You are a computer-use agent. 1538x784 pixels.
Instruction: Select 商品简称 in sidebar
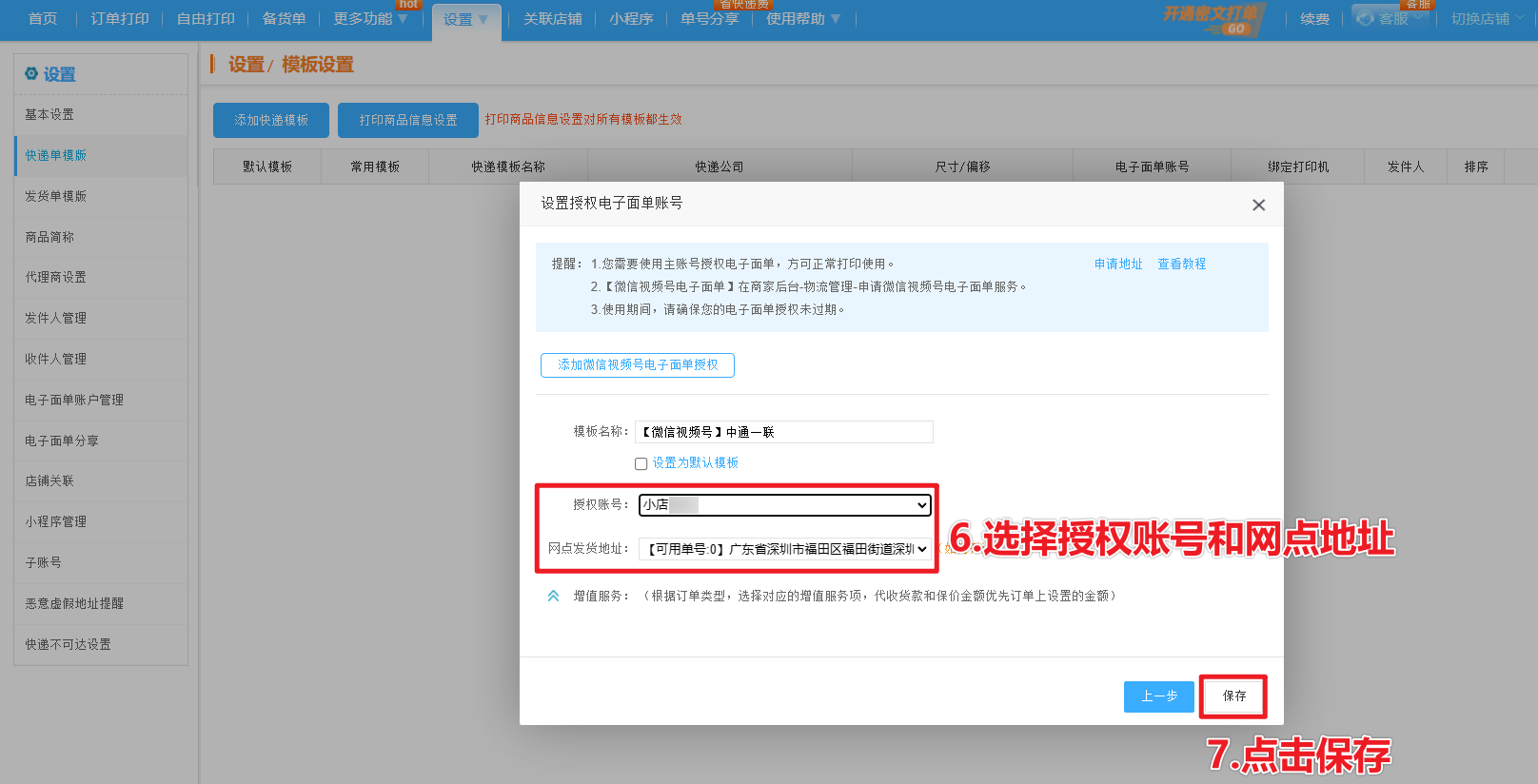[x=101, y=237]
